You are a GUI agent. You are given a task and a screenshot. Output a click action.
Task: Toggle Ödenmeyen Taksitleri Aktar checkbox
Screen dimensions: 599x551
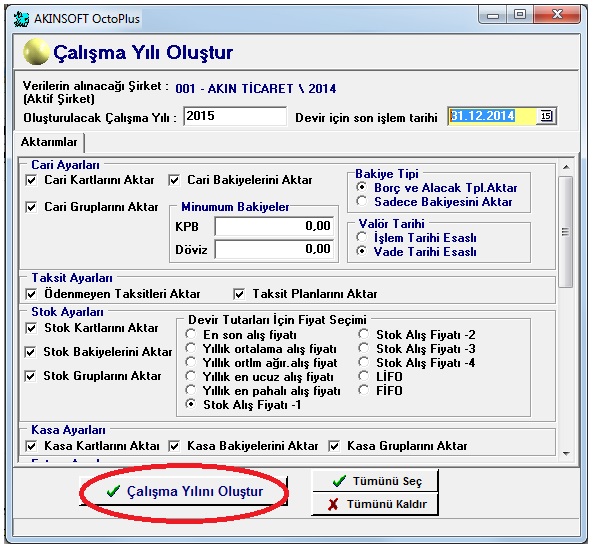[x=31, y=294]
